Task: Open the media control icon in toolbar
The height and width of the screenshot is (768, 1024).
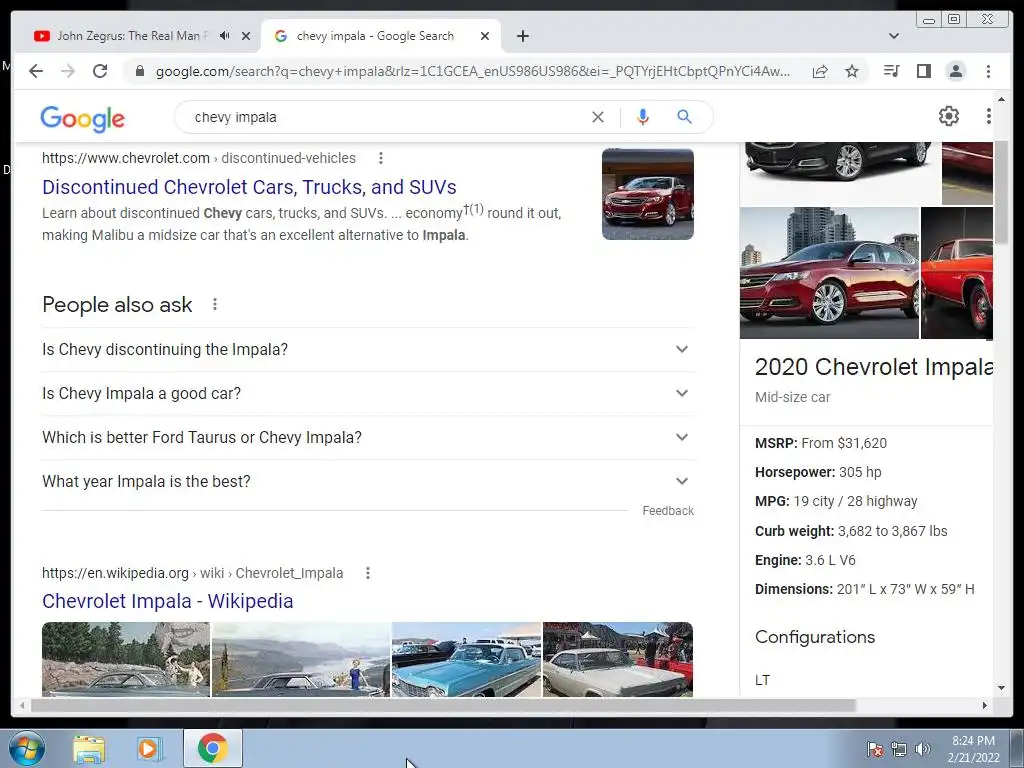Action: point(891,71)
